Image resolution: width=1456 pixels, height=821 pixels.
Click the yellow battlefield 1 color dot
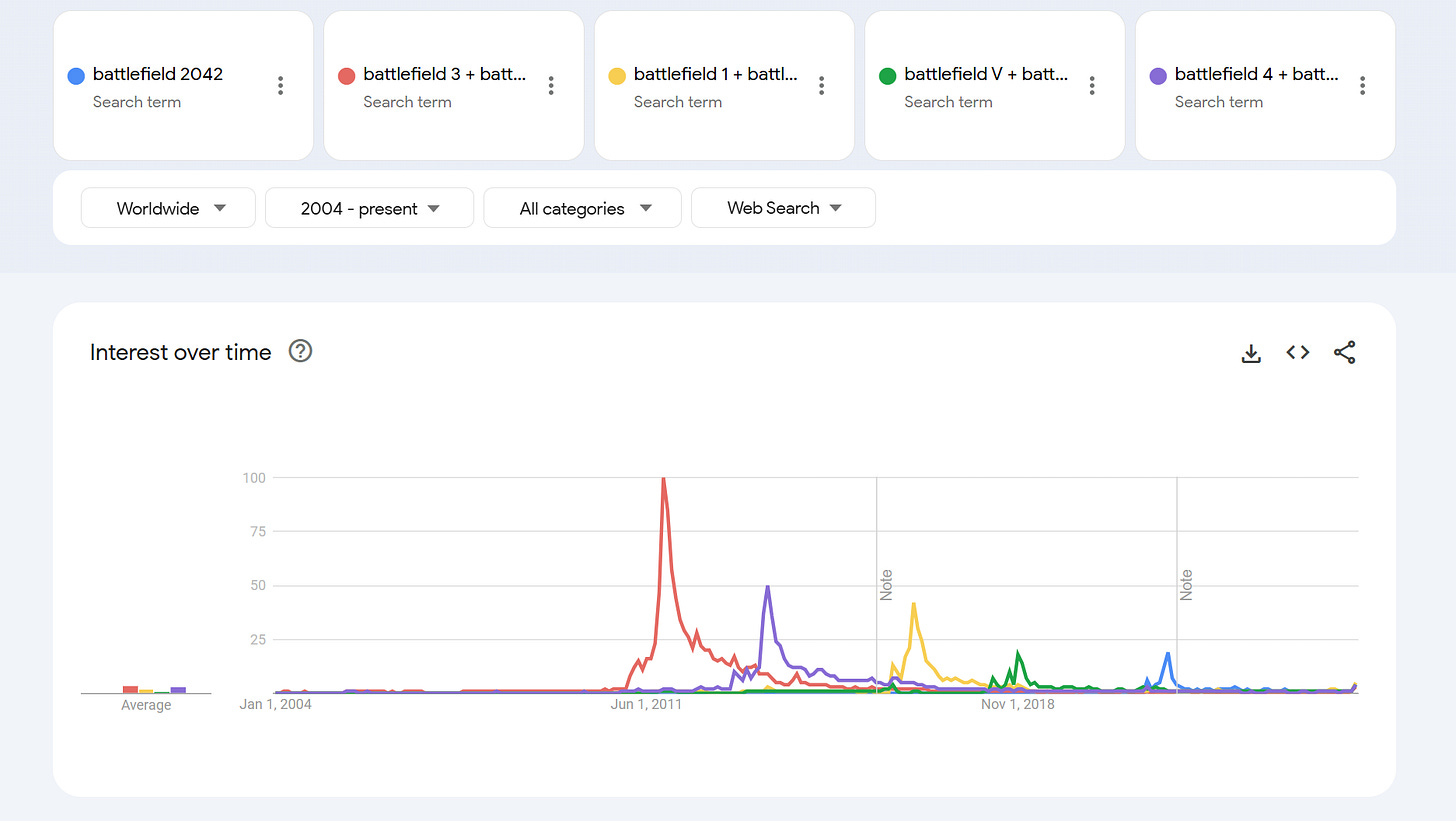tap(617, 75)
